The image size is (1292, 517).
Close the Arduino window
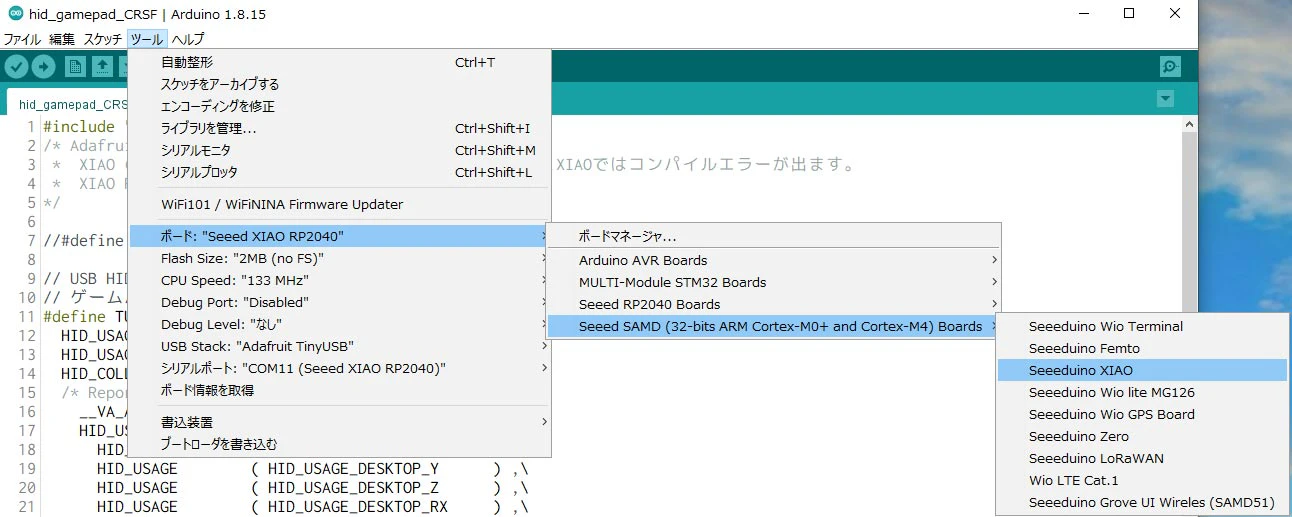pyautogui.click(x=1175, y=14)
